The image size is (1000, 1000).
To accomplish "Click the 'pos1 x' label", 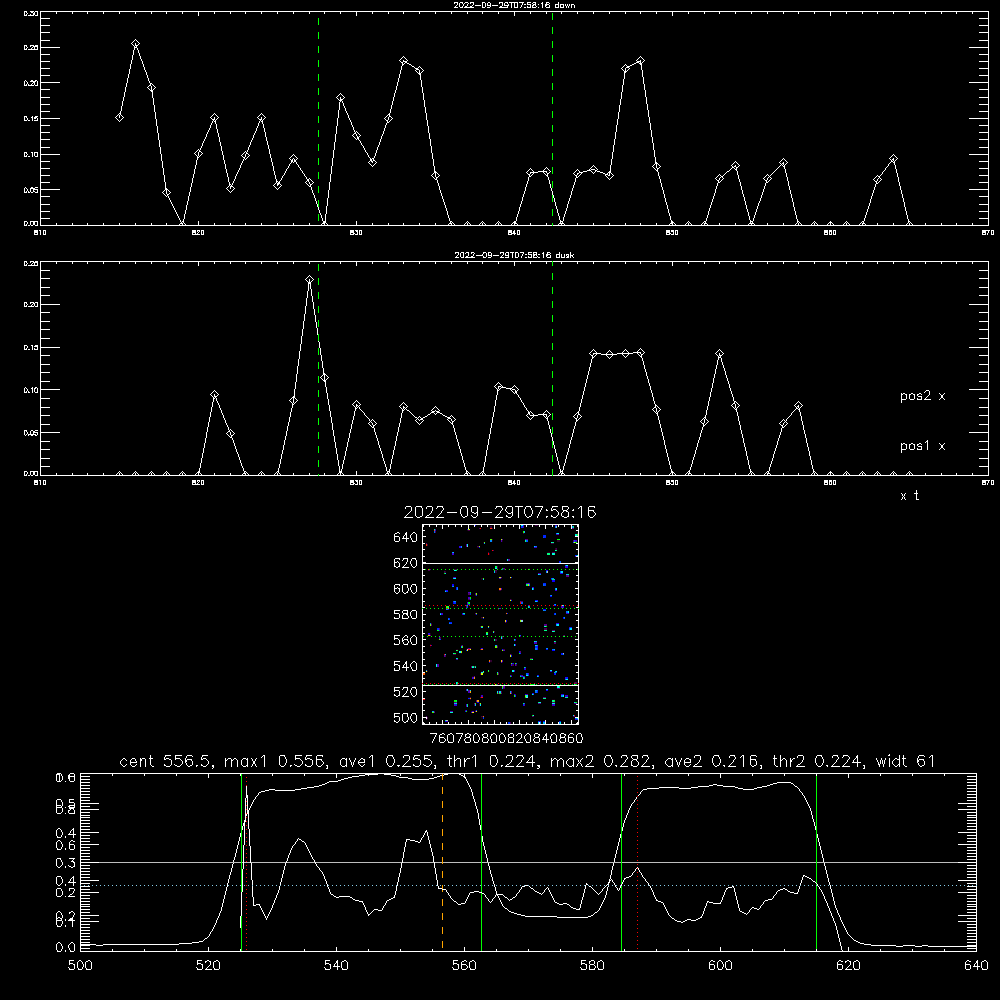I will pyautogui.click(x=922, y=446).
